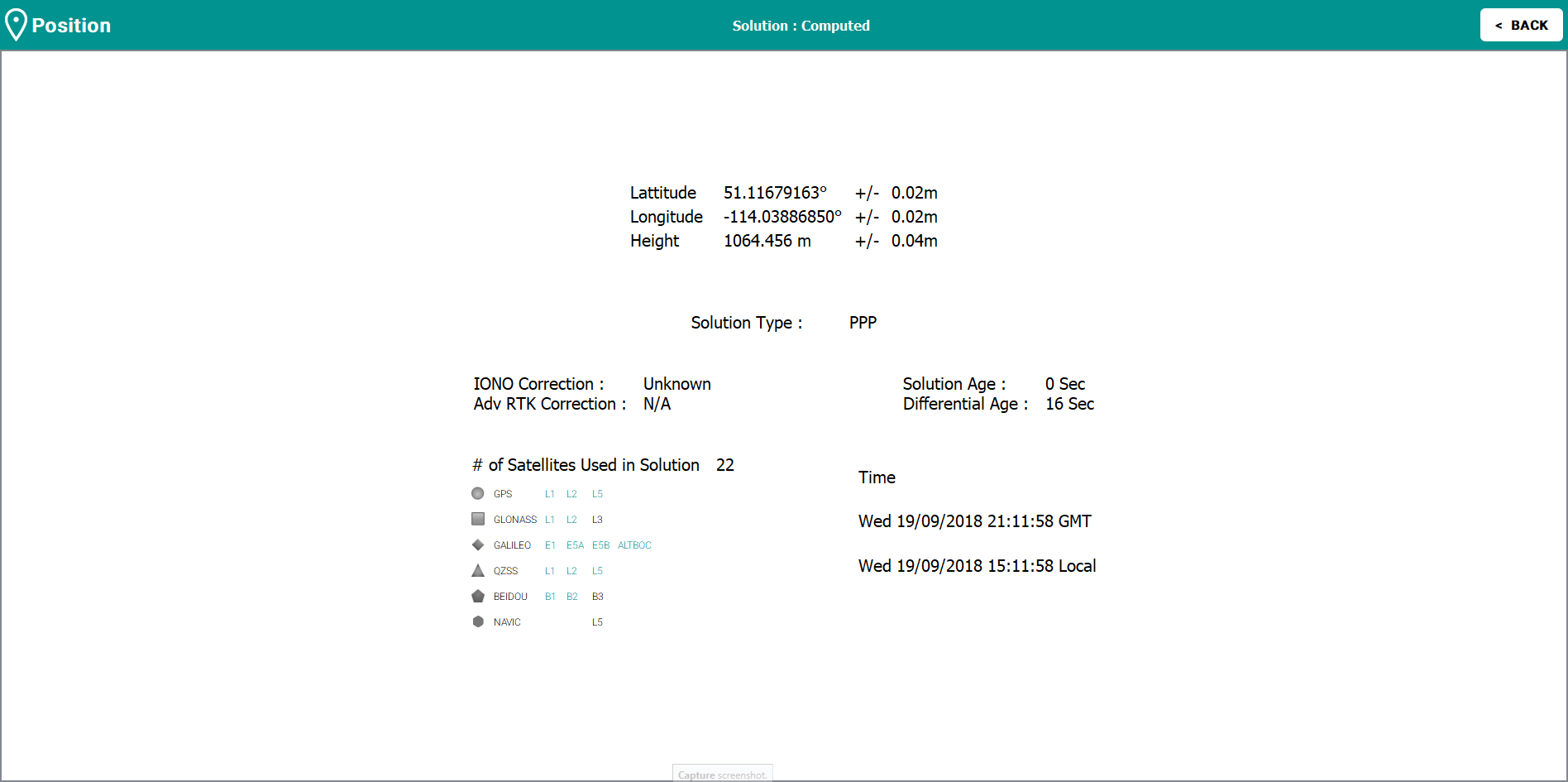Image resolution: width=1568 pixels, height=782 pixels.
Task: Click the NAVIC hexagon icon
Action: tap(478, 622)
